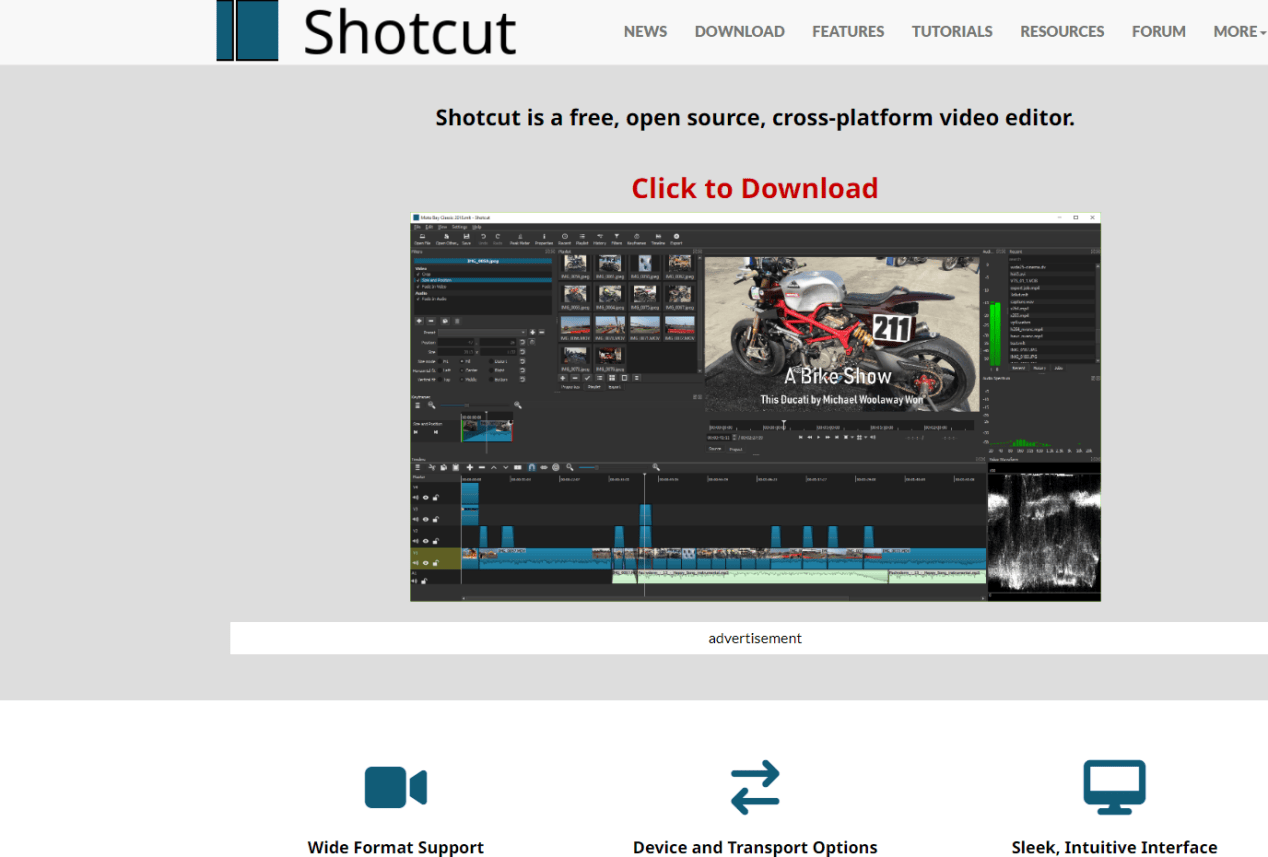Select the Device and Transport Options heading
Screen dimensions: 1268x857
coord(755,847)
